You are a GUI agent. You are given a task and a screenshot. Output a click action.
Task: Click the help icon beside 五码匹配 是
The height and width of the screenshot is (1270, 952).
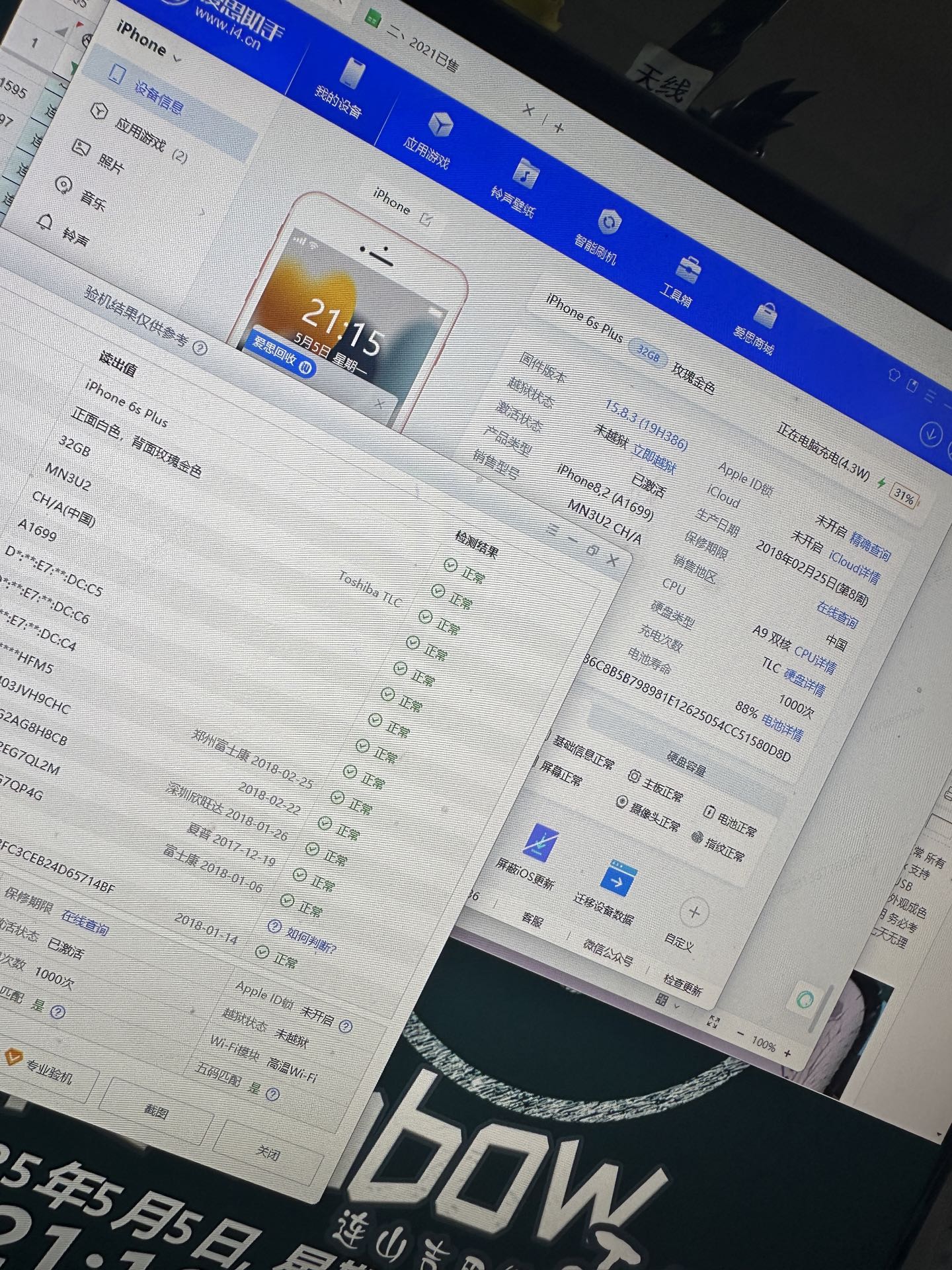click(x=272, y=1094)
